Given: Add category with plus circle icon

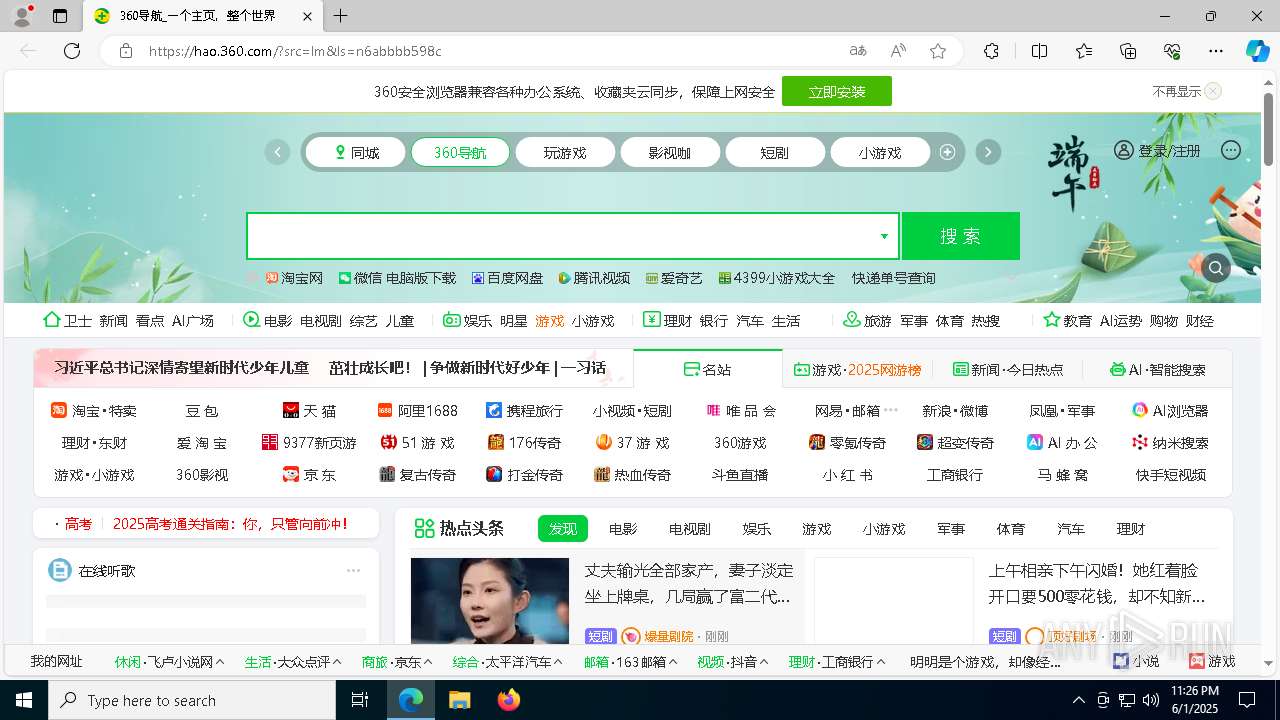Looking at the screenshot, I should (947, 152).
